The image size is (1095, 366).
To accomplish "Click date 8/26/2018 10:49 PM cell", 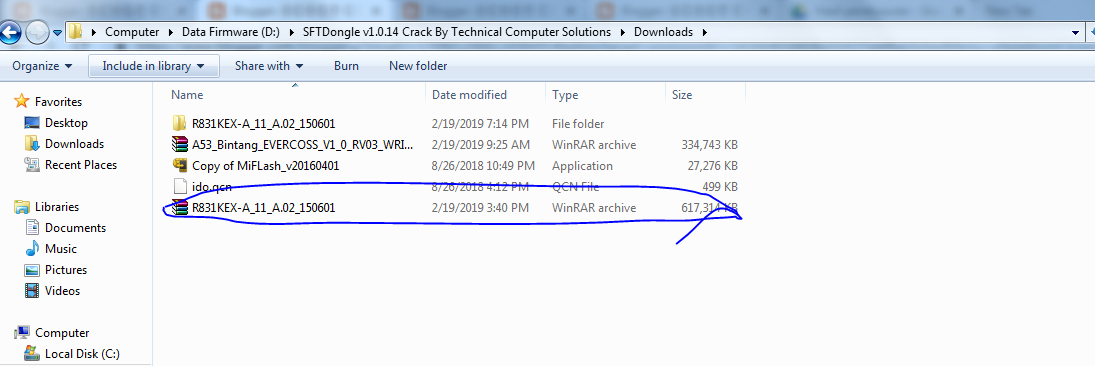I will click(483, 166).
